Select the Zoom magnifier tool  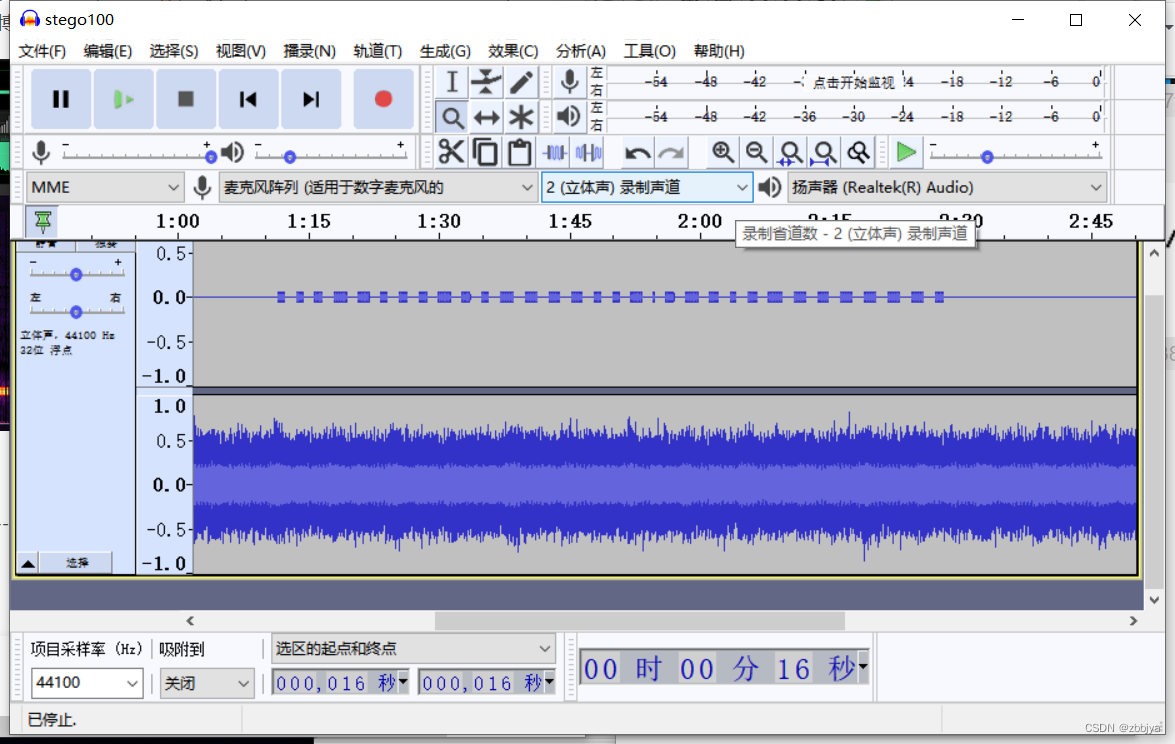452,117
